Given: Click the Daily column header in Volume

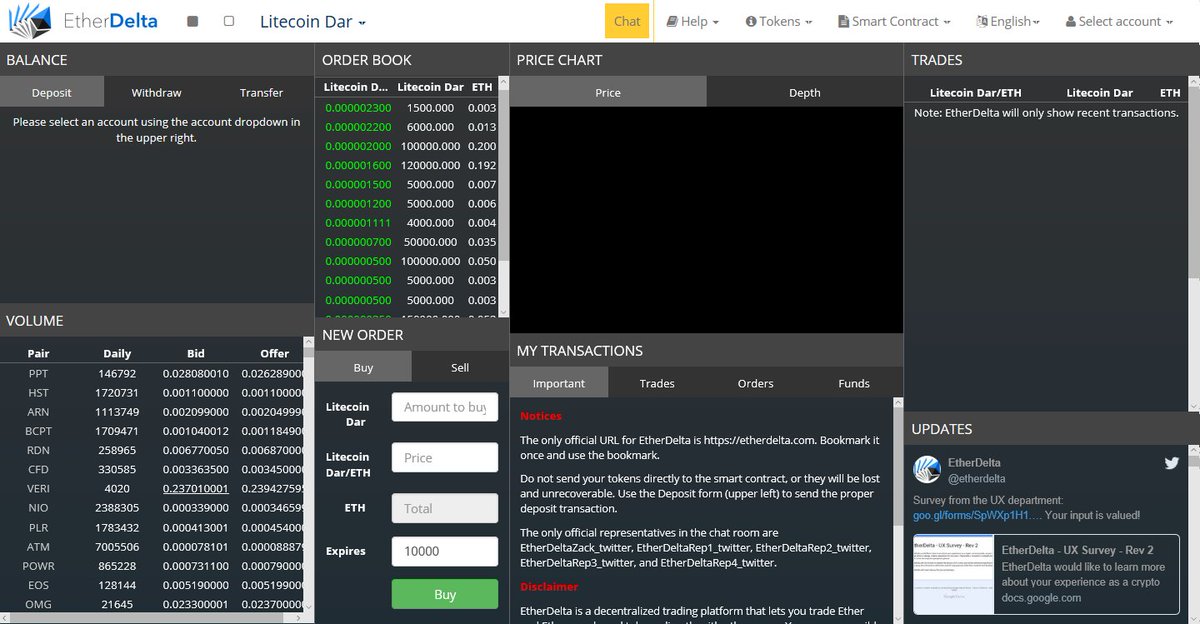Looking at the screenshot, I should (x=117, y=353).
